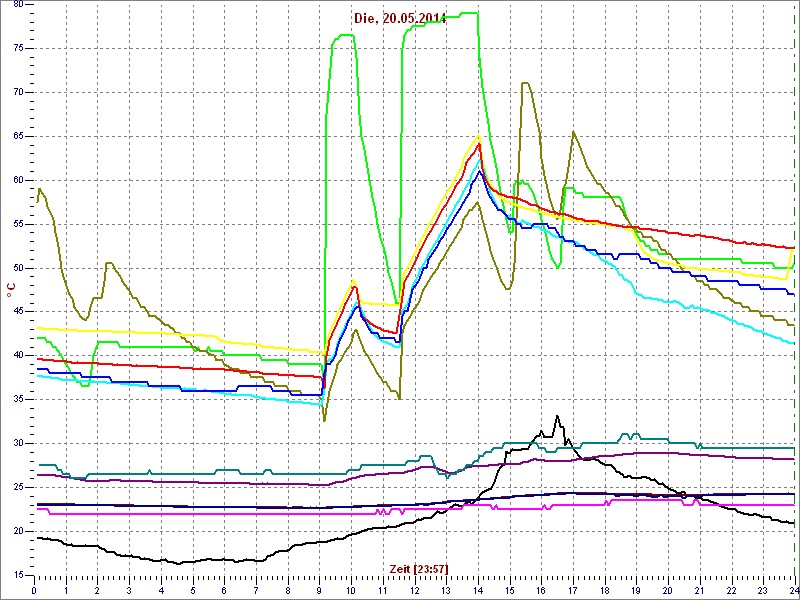Click hour 0 on the time axis
This screenshot has width=800, height=600.
click(x=34, y=591)
